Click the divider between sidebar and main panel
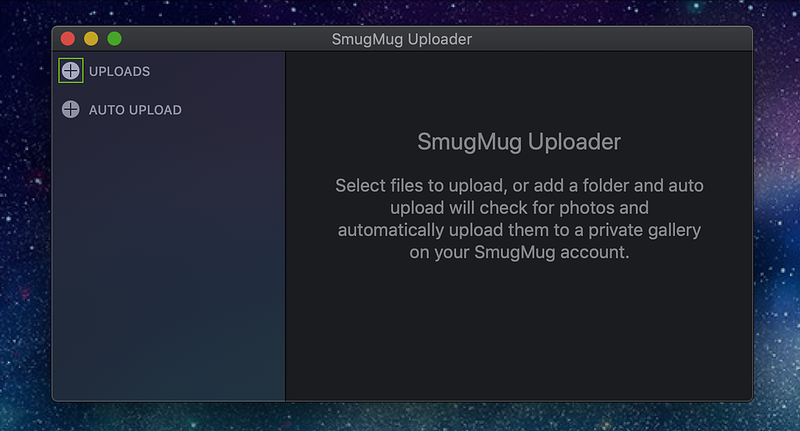 coord(285,226)
